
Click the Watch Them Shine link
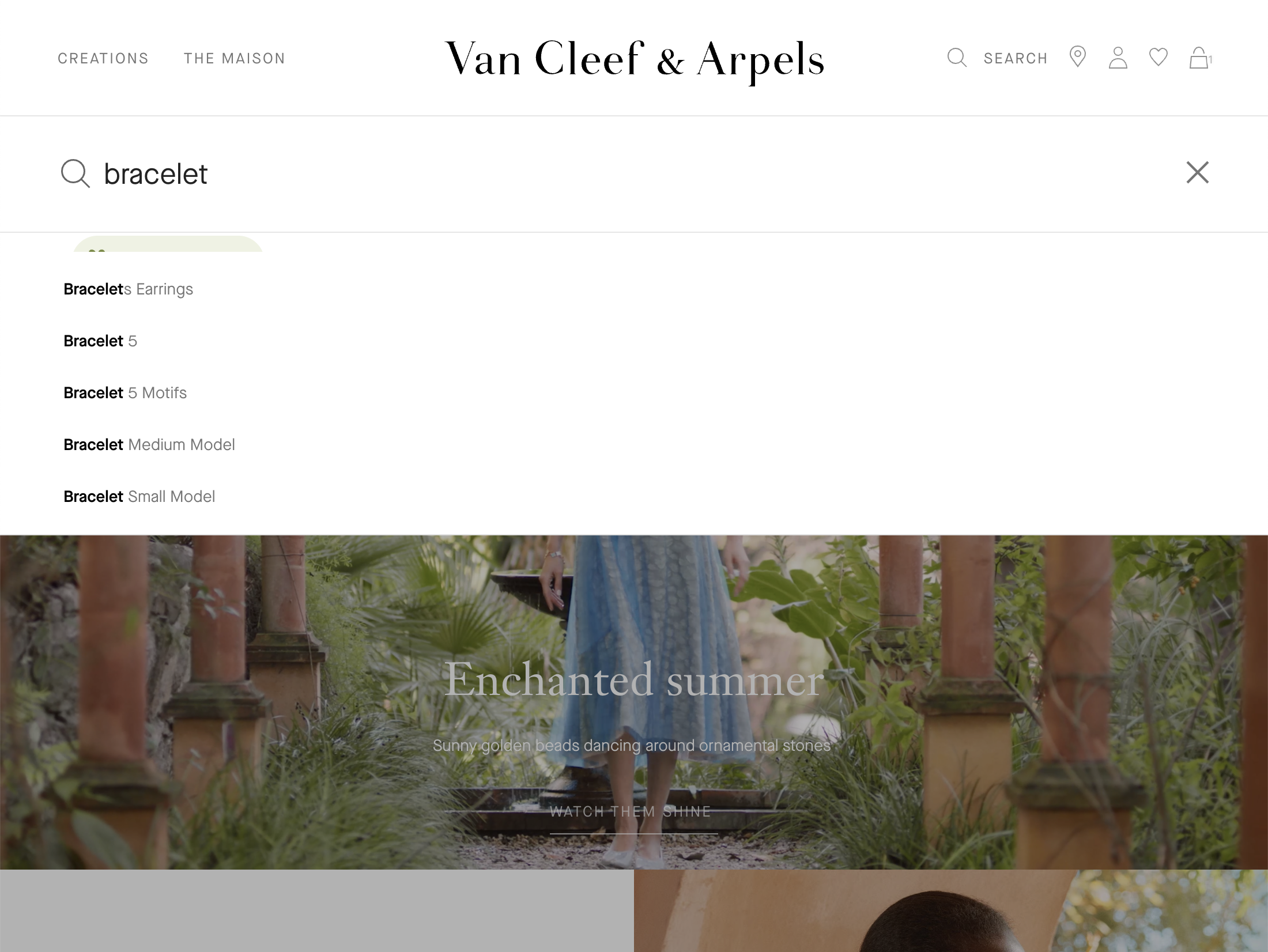(631, 812)
